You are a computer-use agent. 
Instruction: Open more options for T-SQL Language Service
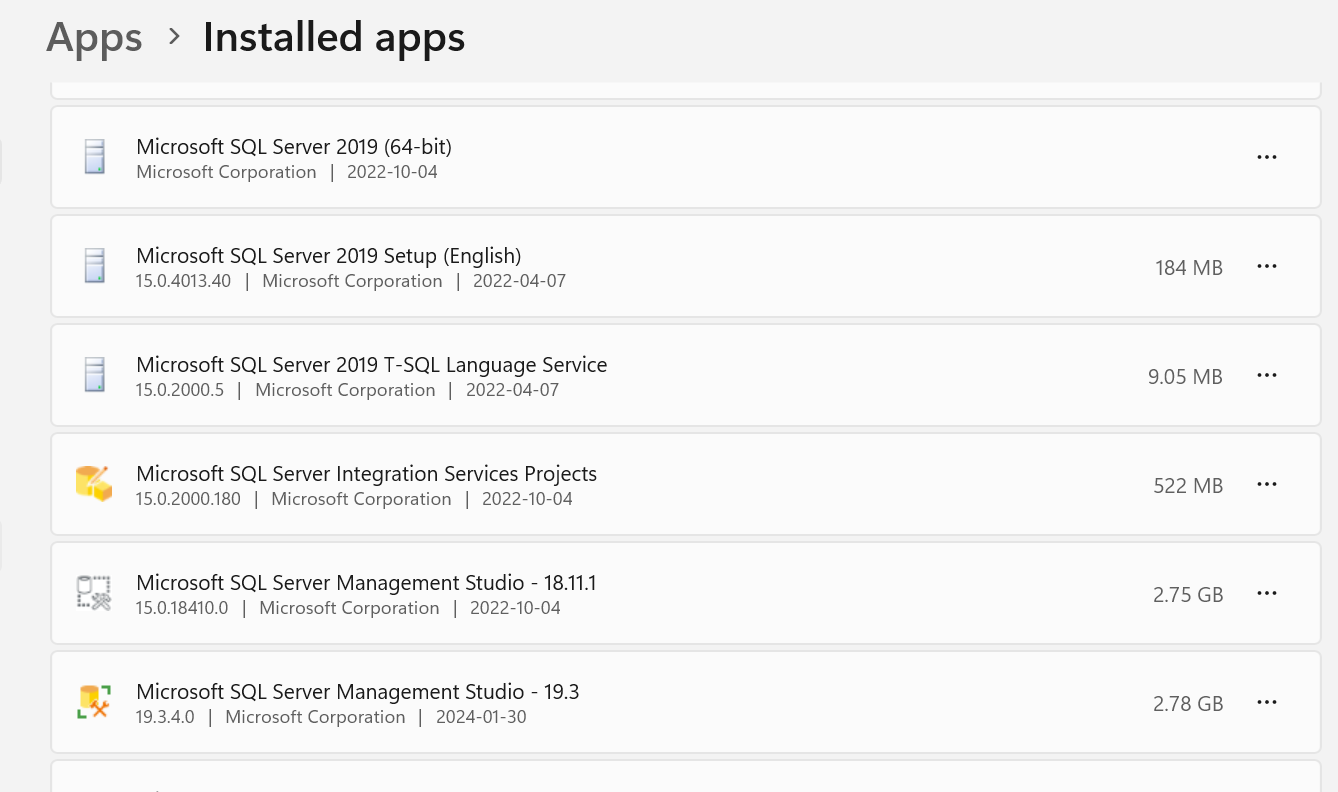pyautogui.click(x=1266, y=375)
